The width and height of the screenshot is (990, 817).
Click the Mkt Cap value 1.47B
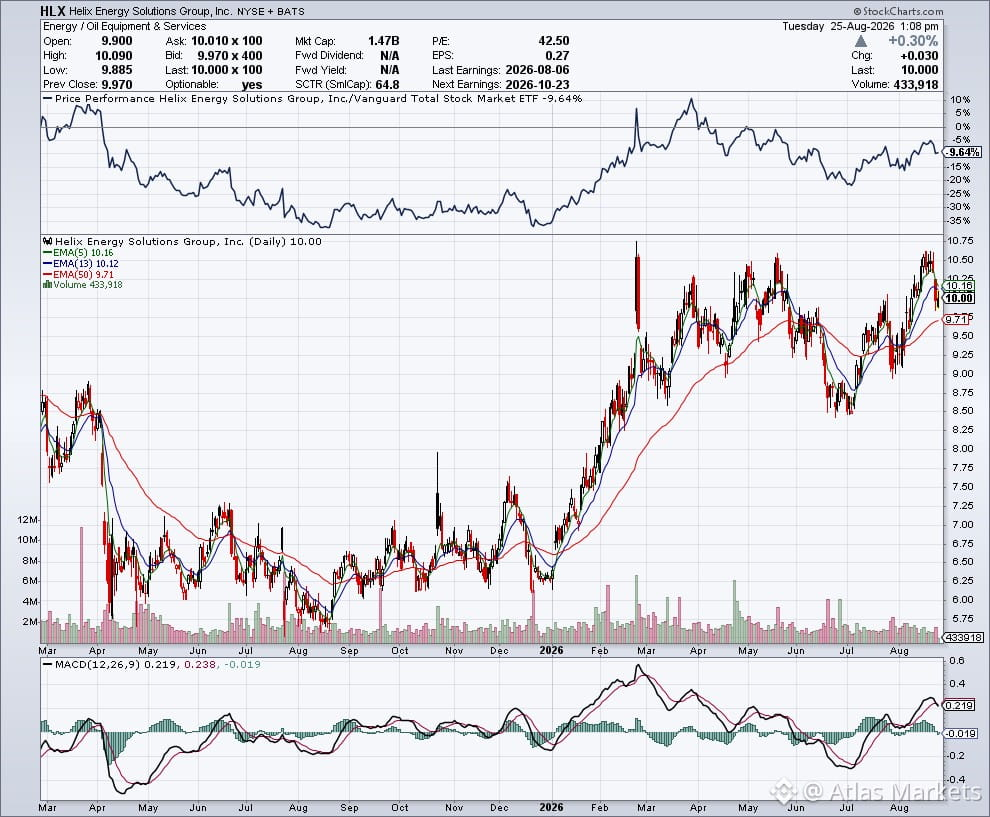[384, 41]
